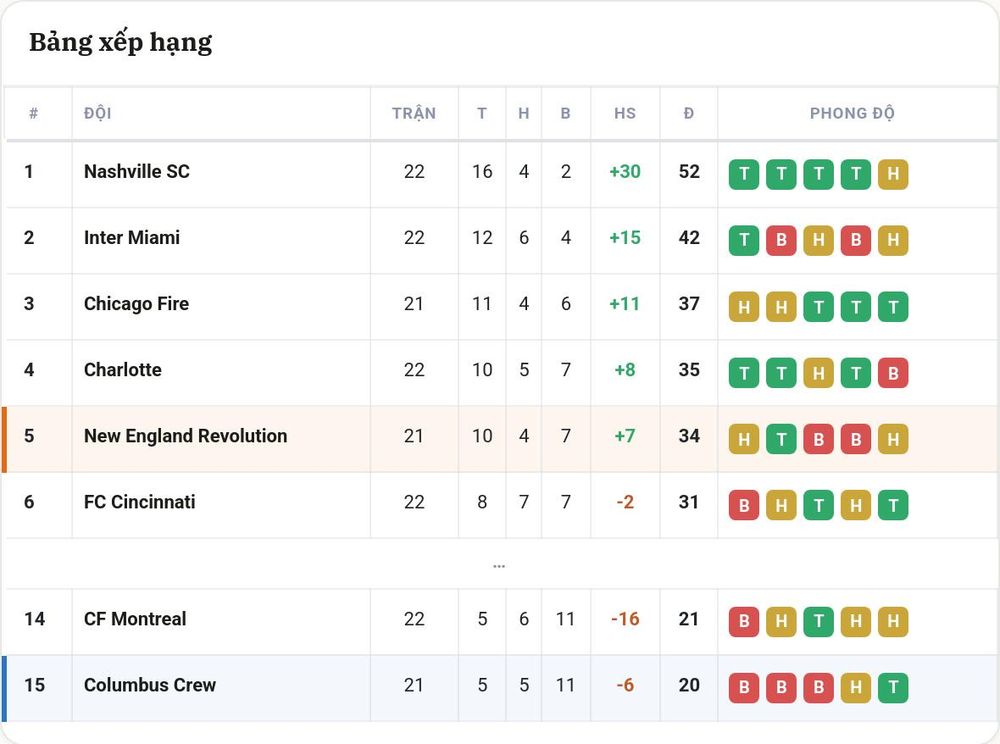Sort table by TRẬN column header
This screenshot has width=1000, height=744.
click(x=414, y=113)
